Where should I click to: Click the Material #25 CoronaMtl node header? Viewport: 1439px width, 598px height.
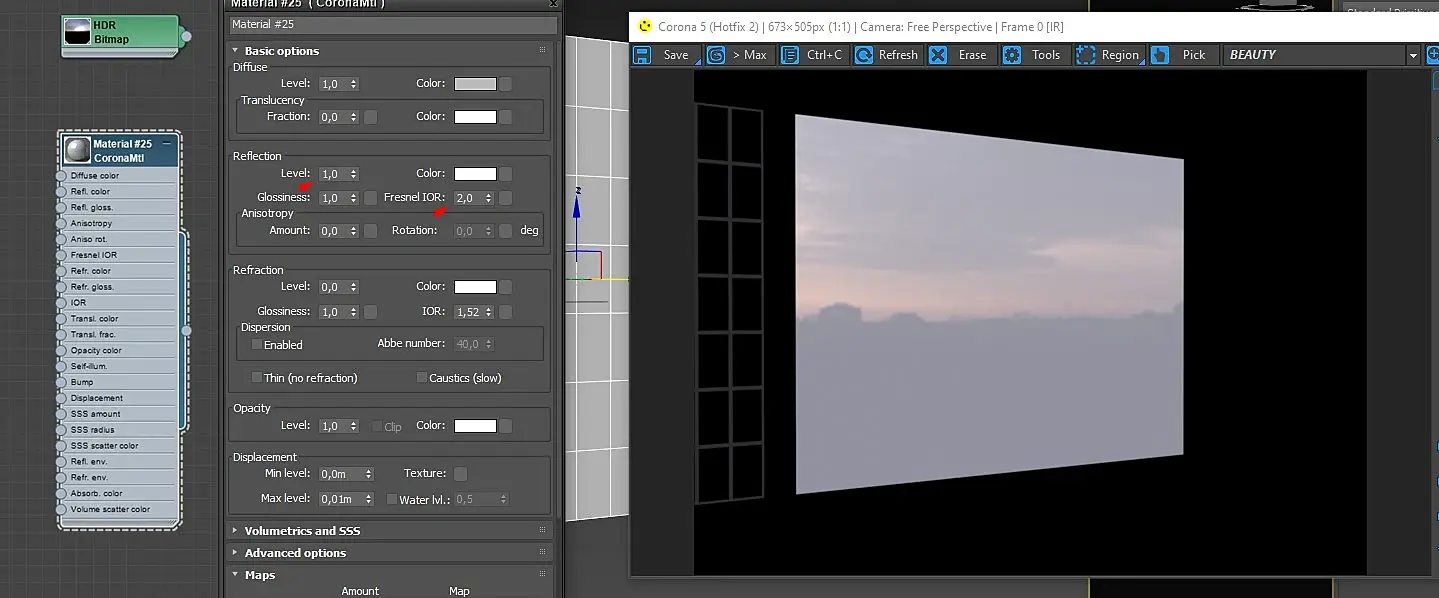click(x=120, y=151)
